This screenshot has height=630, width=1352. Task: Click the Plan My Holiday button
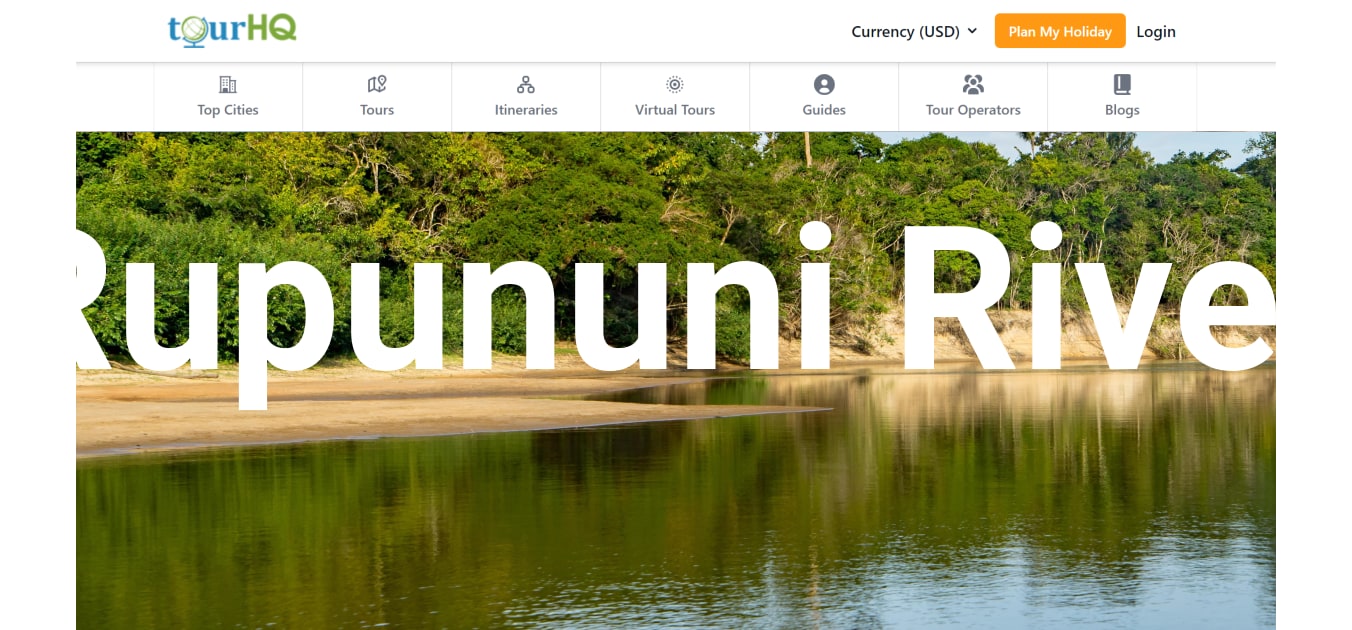(x=1060, y=31)
